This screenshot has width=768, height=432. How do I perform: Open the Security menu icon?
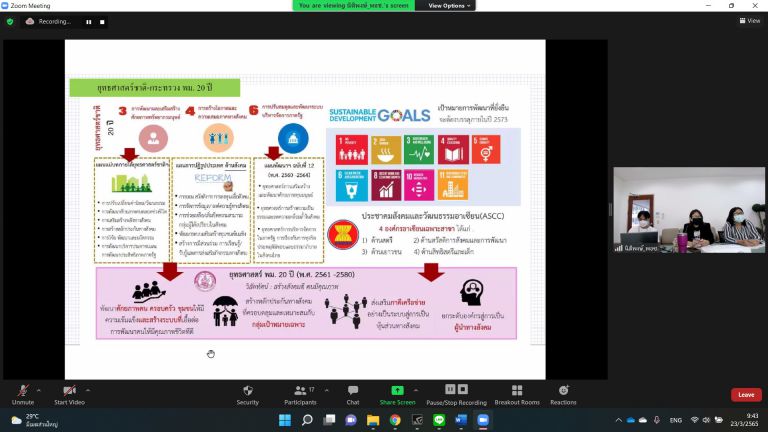247,391
